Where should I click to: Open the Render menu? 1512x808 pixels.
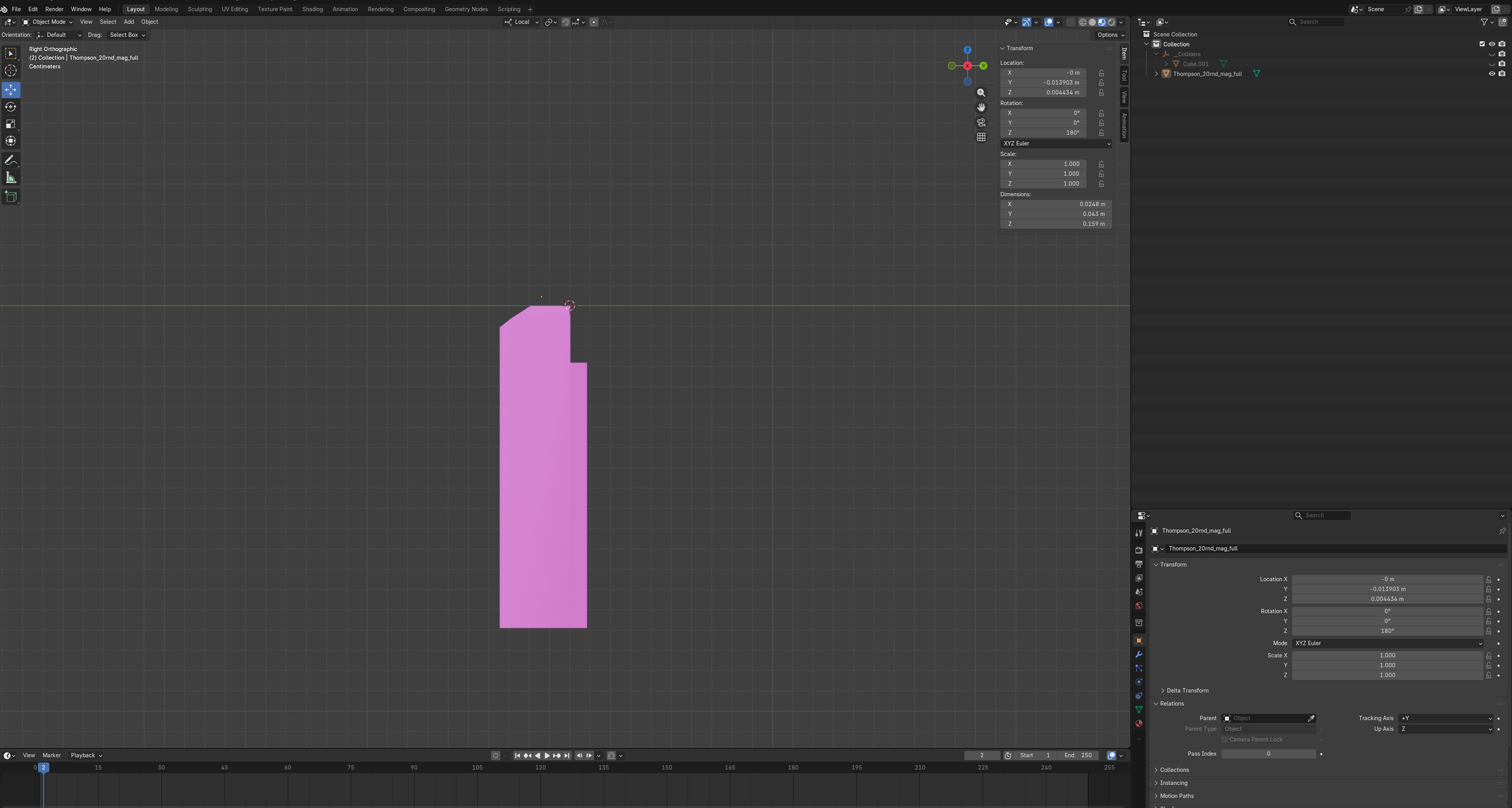pyautogui.click(x=54, y=9)
